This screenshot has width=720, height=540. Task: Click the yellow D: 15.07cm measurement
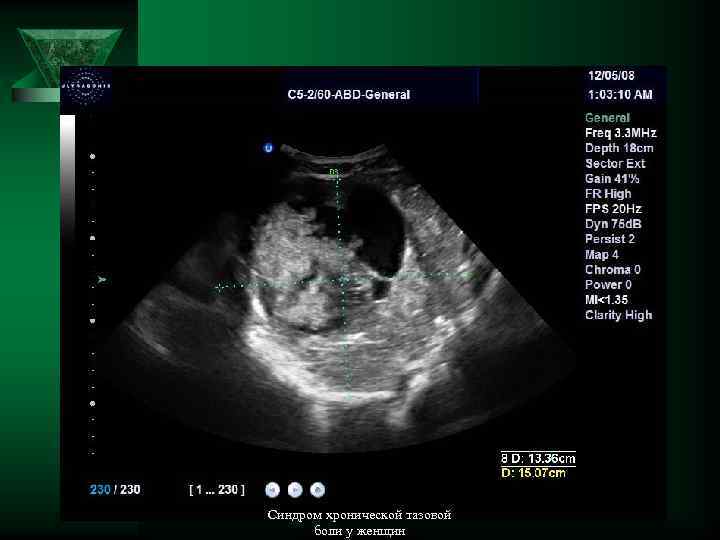533,473
